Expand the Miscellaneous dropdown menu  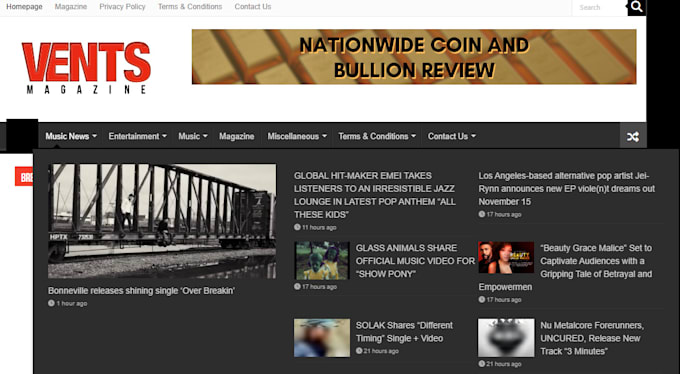point(297,136)
